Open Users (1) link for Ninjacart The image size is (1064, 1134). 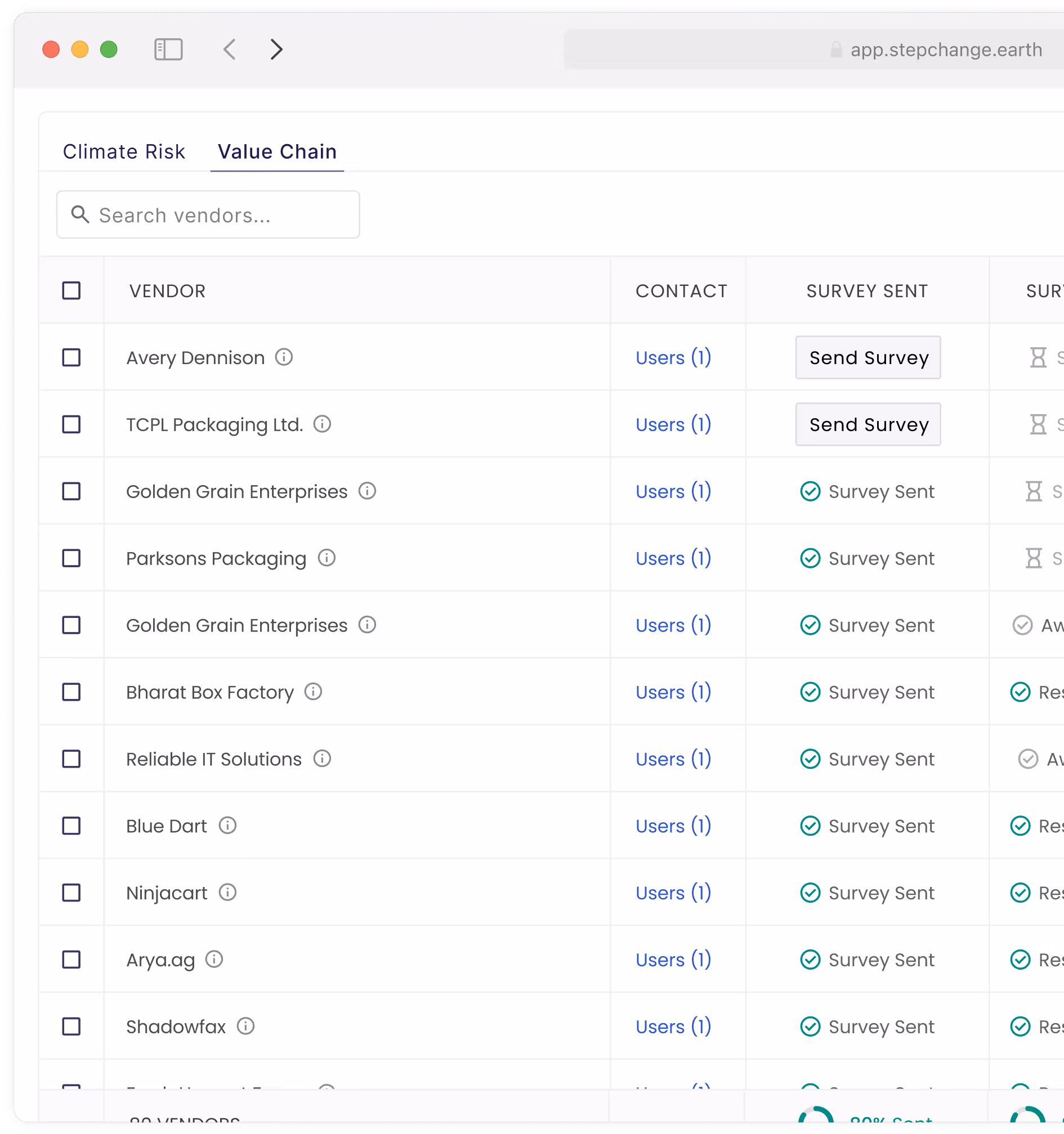[674, 892]
